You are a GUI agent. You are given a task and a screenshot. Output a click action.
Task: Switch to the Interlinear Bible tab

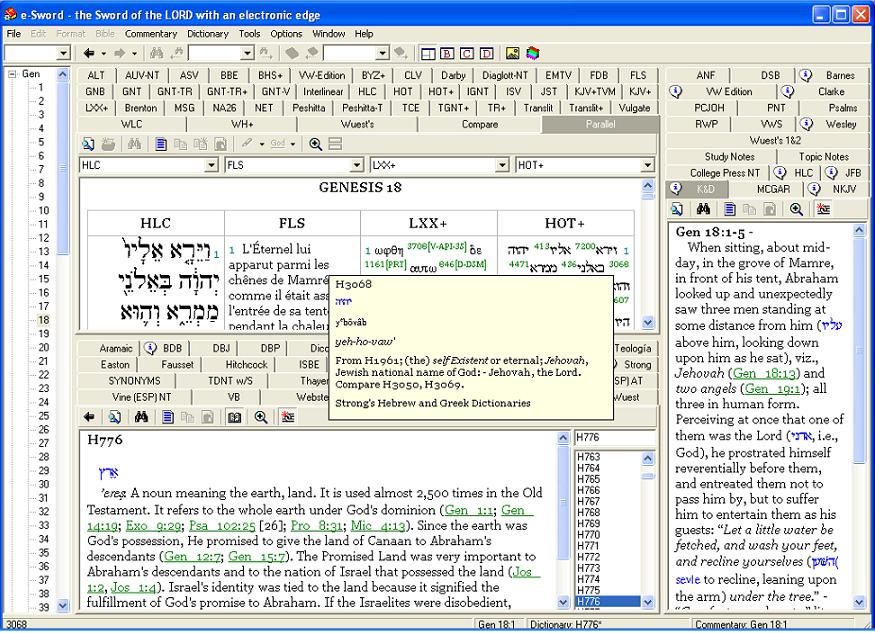323,92
